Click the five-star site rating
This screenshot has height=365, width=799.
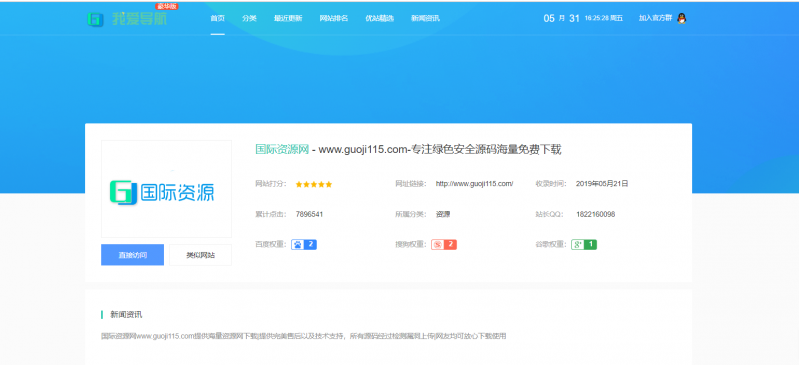[314, 184]
